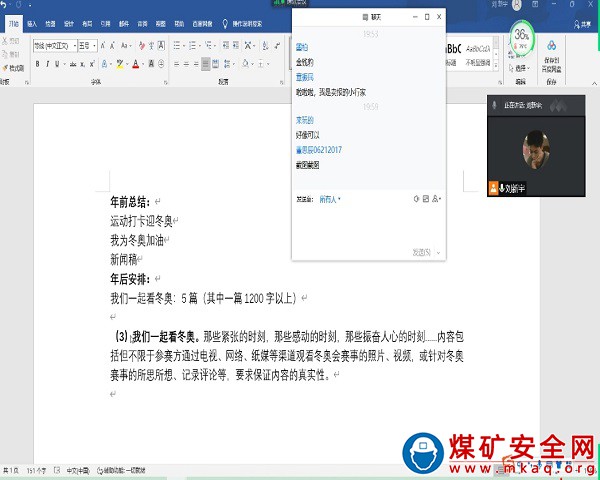Expand the borders dropdown arrow
The height and width of the screenshot is (480, 600).
click(268, 64)
